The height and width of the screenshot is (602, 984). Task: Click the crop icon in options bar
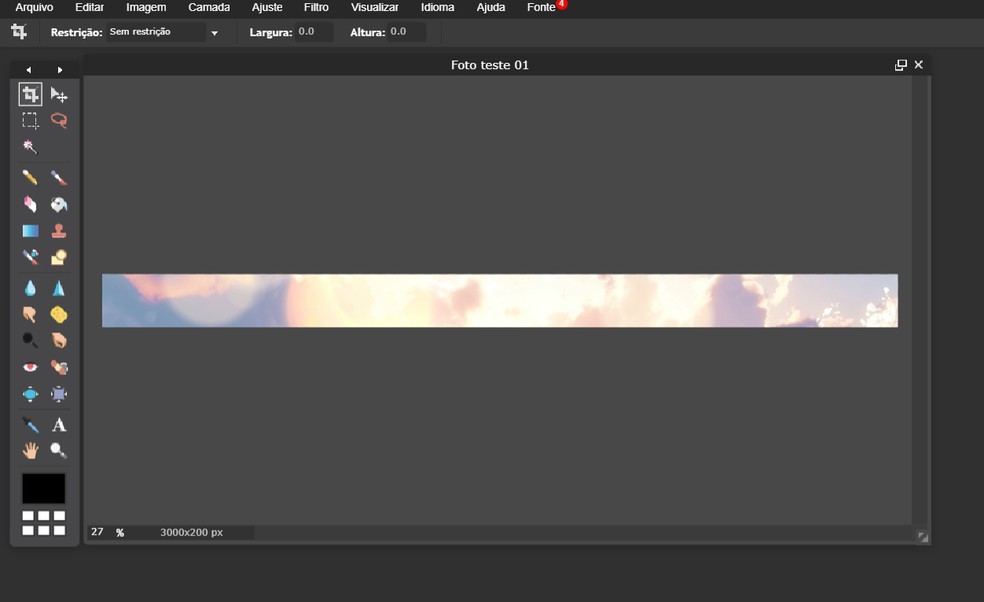pos(19,31)
